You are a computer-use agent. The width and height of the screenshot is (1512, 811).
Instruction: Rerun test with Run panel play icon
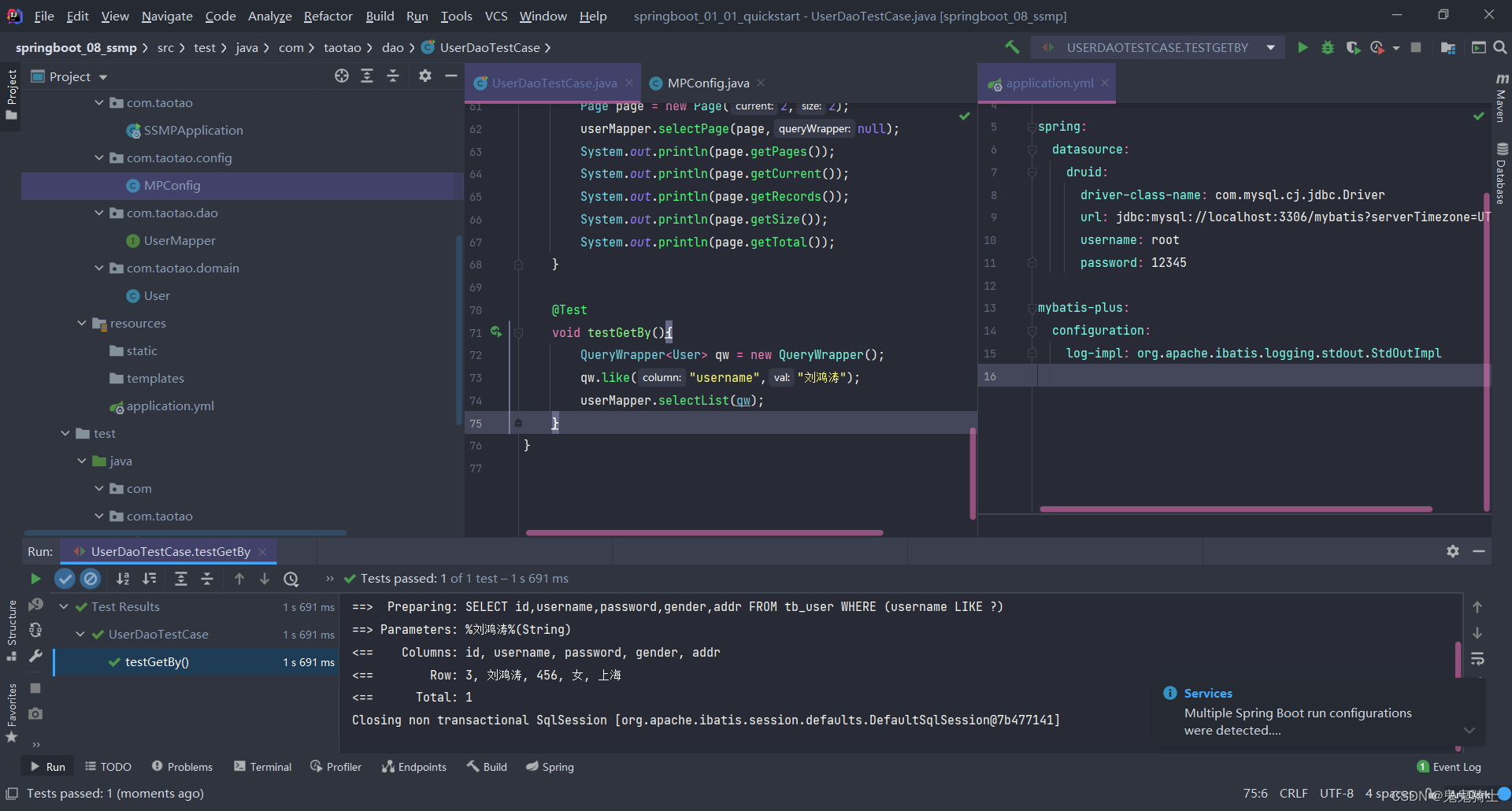coord(35,579)
